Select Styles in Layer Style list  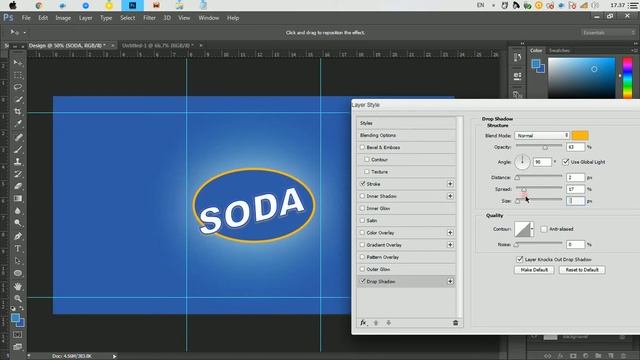pos(407,123)
